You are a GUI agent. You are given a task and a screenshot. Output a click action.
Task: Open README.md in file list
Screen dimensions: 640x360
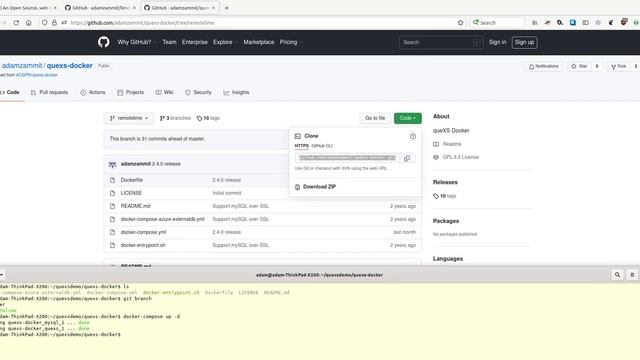pyautogui.click(x=136, y=206)
